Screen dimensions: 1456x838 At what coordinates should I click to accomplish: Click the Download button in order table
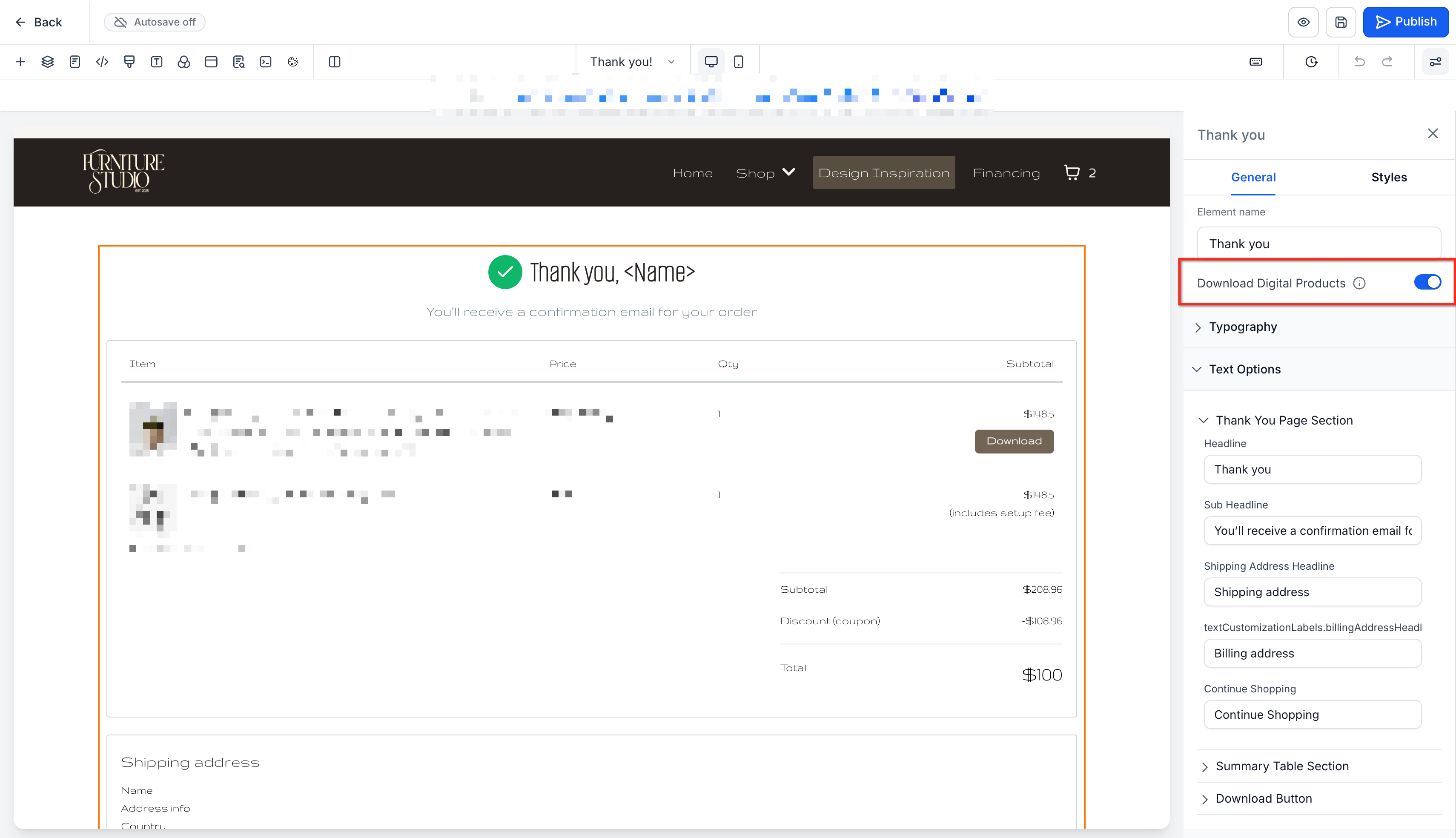coord(1014,441)
